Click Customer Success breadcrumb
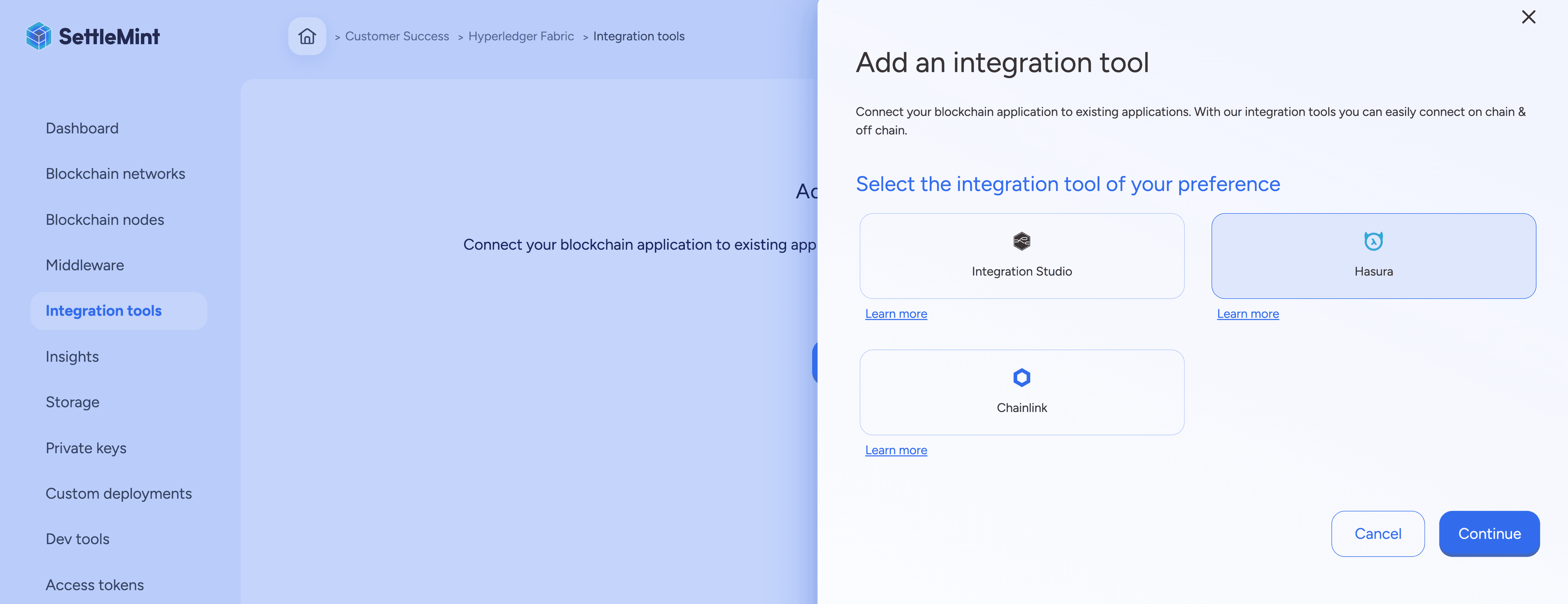 (397, 36)
